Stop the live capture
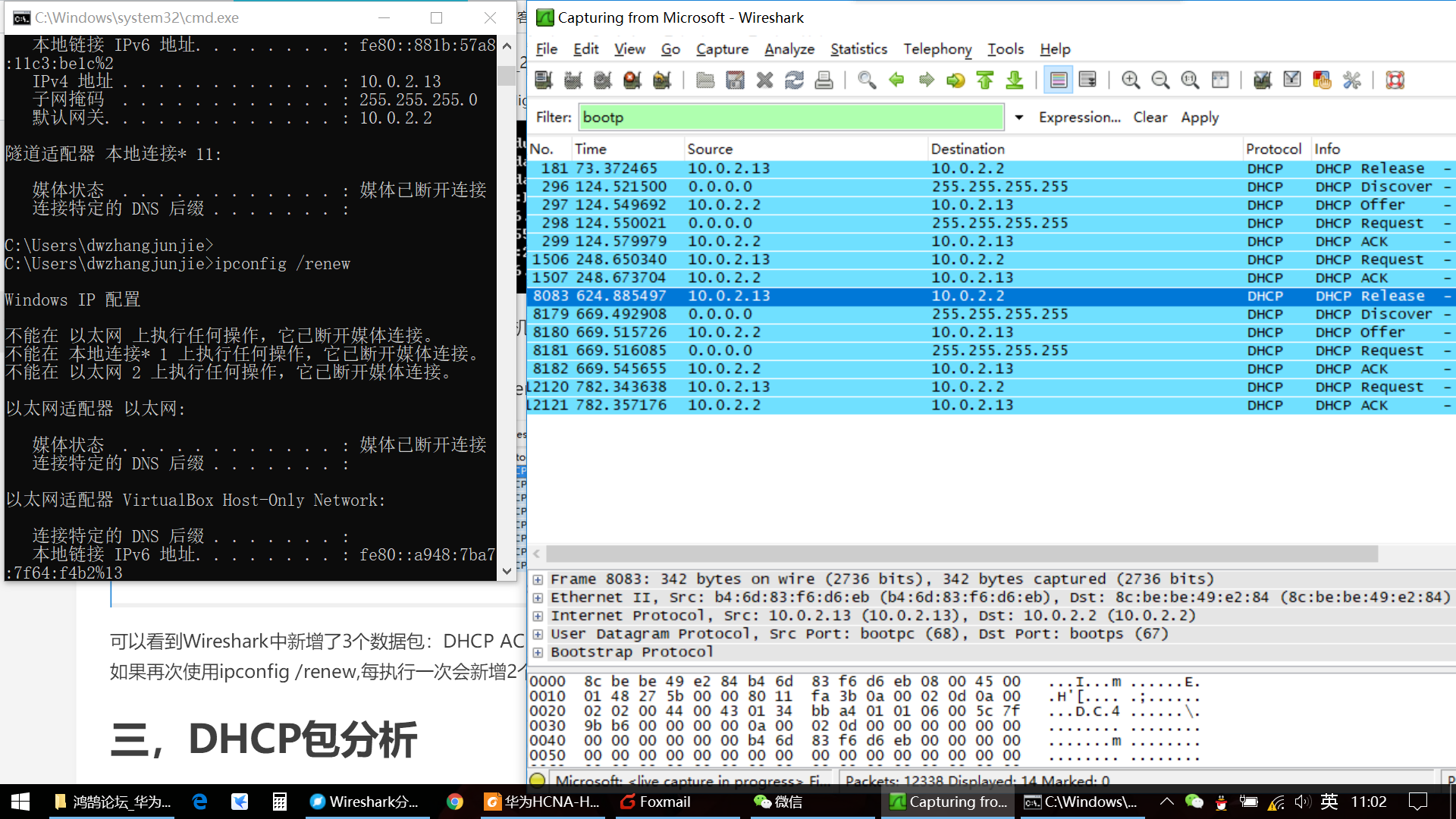 click(632, 80)
